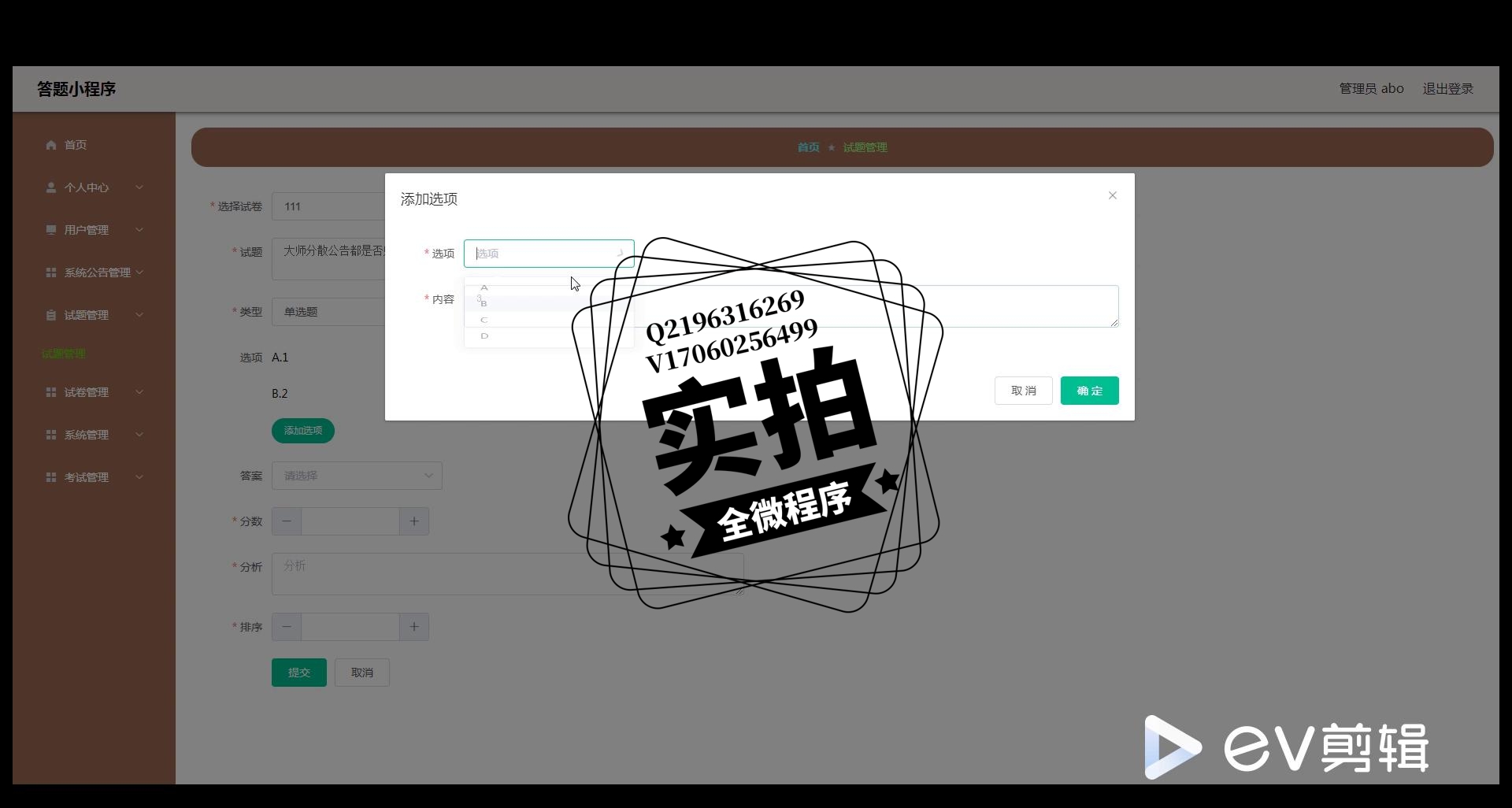Expand the 个人中心 chevron
The width and height of the screenshot is (1512, 808).
139,187
